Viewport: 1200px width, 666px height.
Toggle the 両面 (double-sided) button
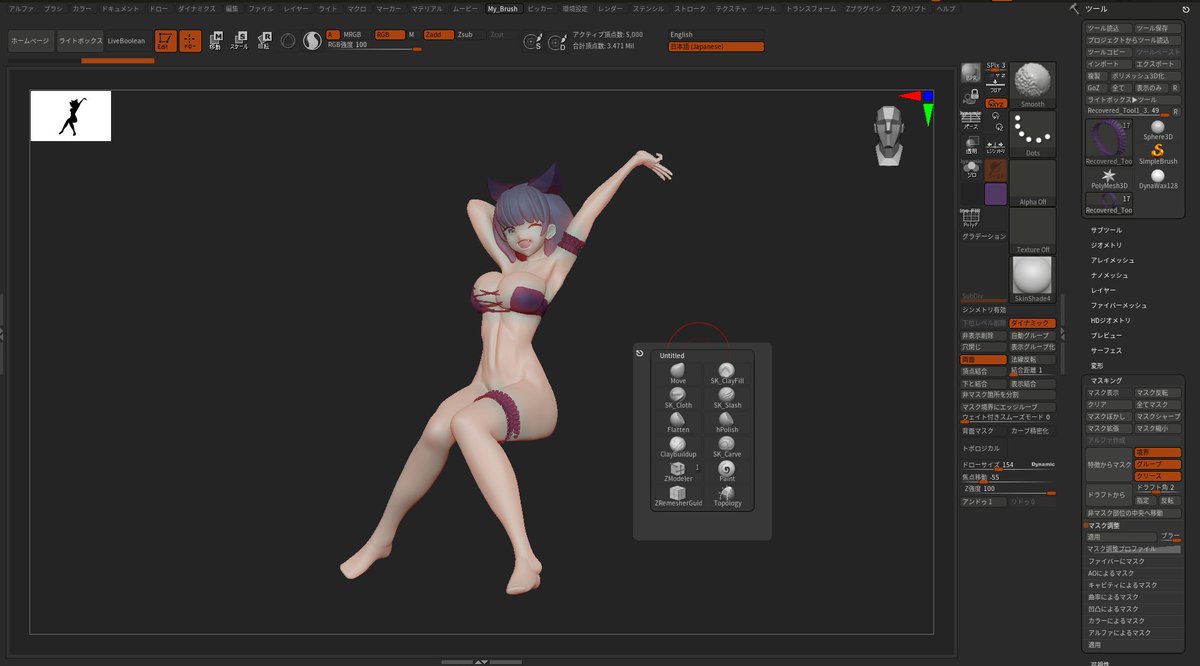(x=984, y=359)
